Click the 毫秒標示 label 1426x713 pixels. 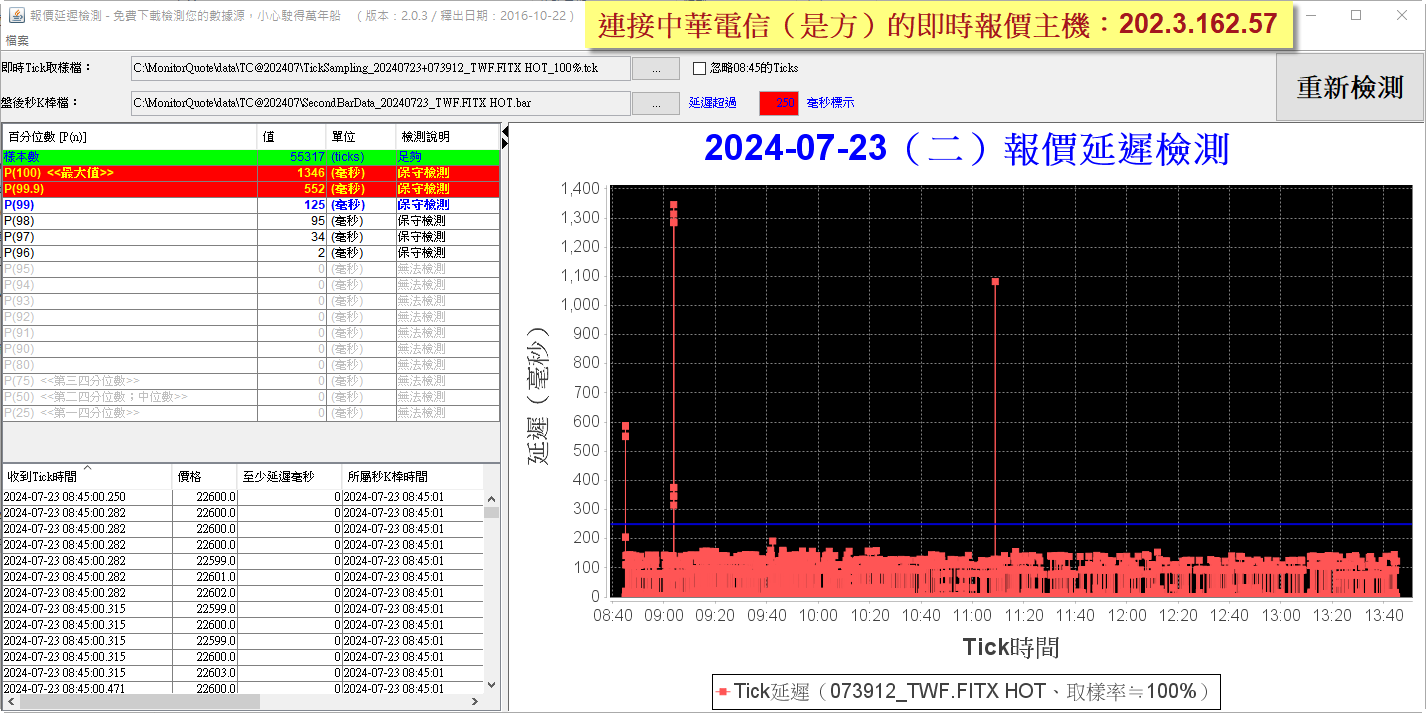[830, 103]
